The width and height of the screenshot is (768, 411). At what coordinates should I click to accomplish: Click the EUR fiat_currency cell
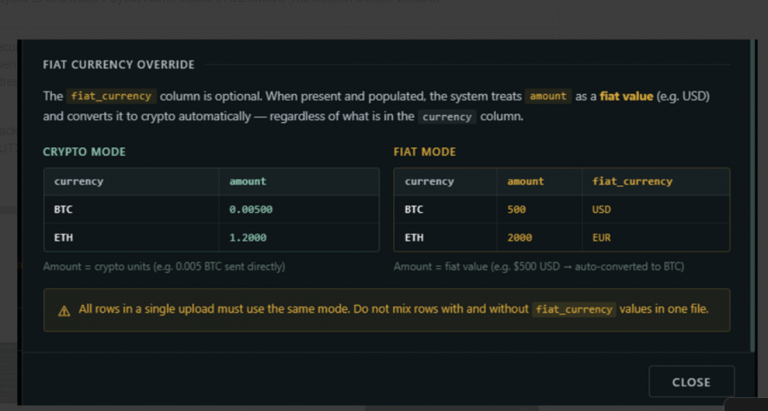pyautogui.click(x=656, y=238)
